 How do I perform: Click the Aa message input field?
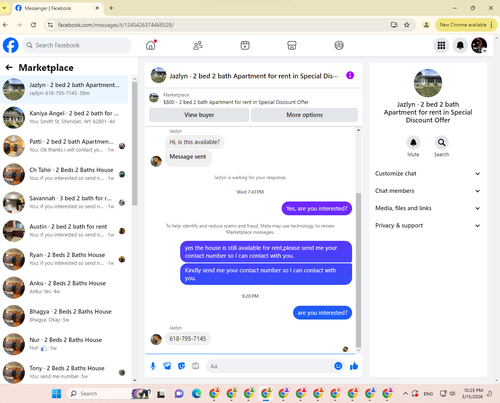(270, 366)
